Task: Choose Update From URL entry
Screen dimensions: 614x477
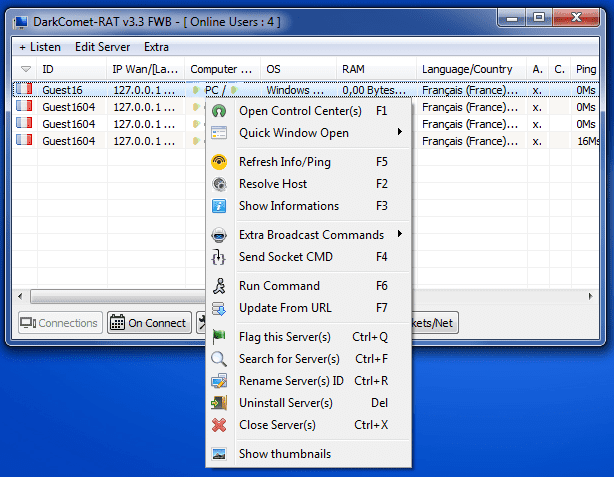Action: [x=309, y=308]
